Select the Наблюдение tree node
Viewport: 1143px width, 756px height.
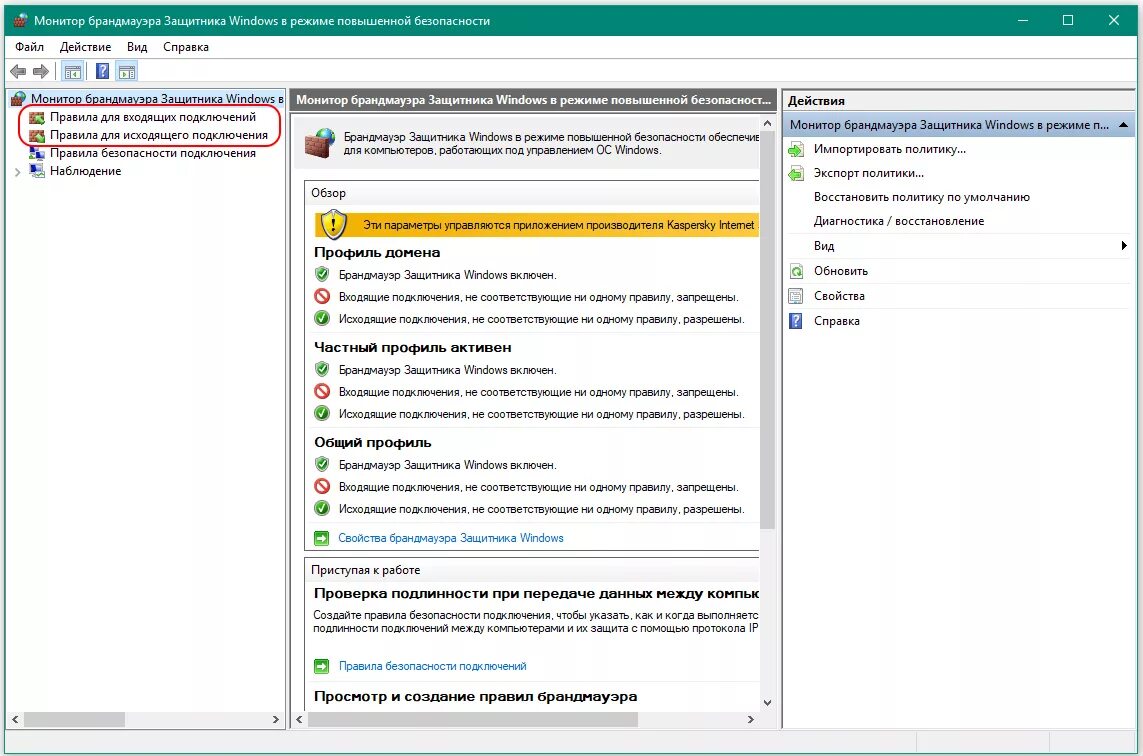pyautogui.click(x=85, y=171)
